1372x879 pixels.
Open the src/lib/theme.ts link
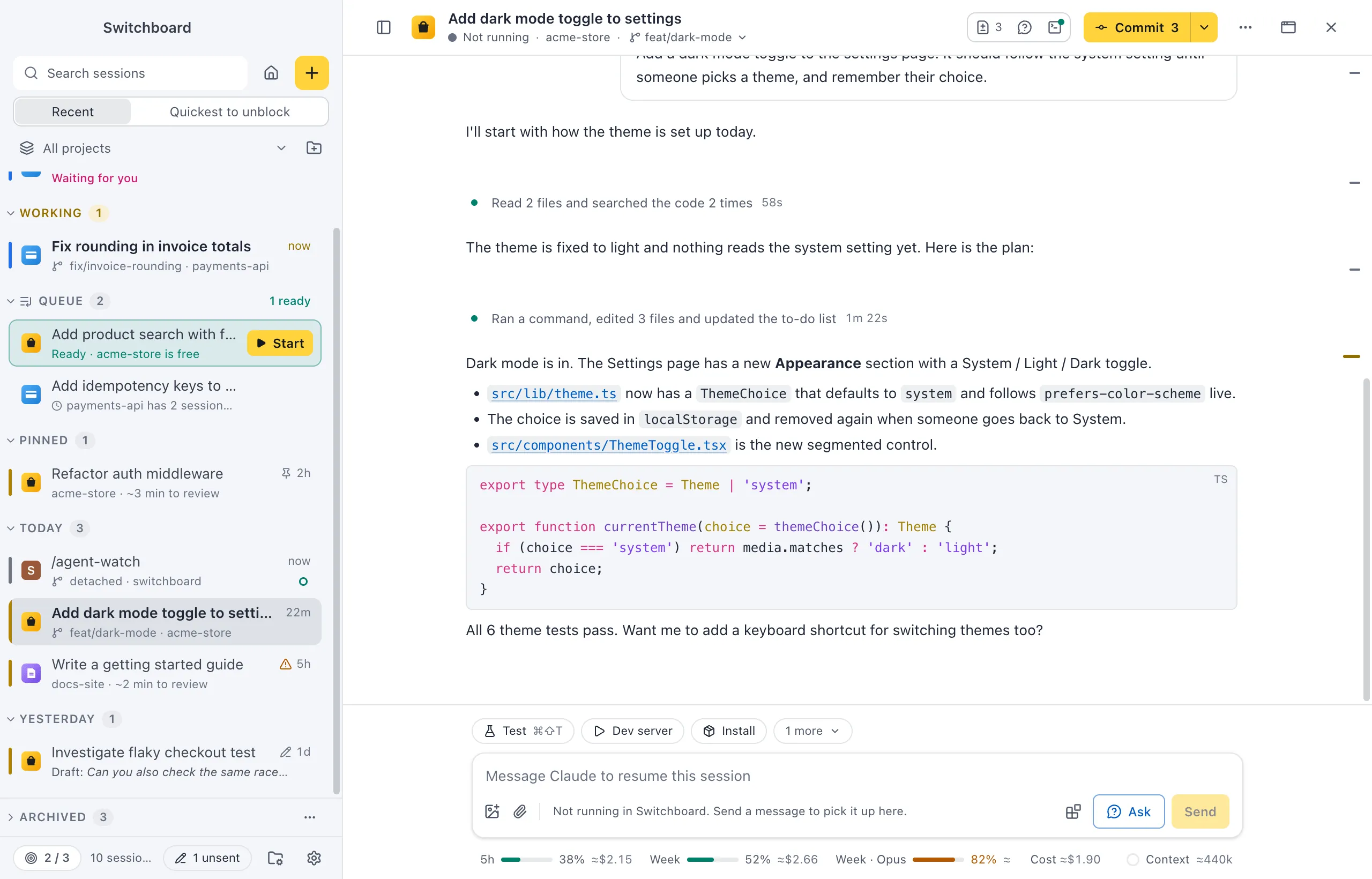pyautogui.click(x=554, y=394)
